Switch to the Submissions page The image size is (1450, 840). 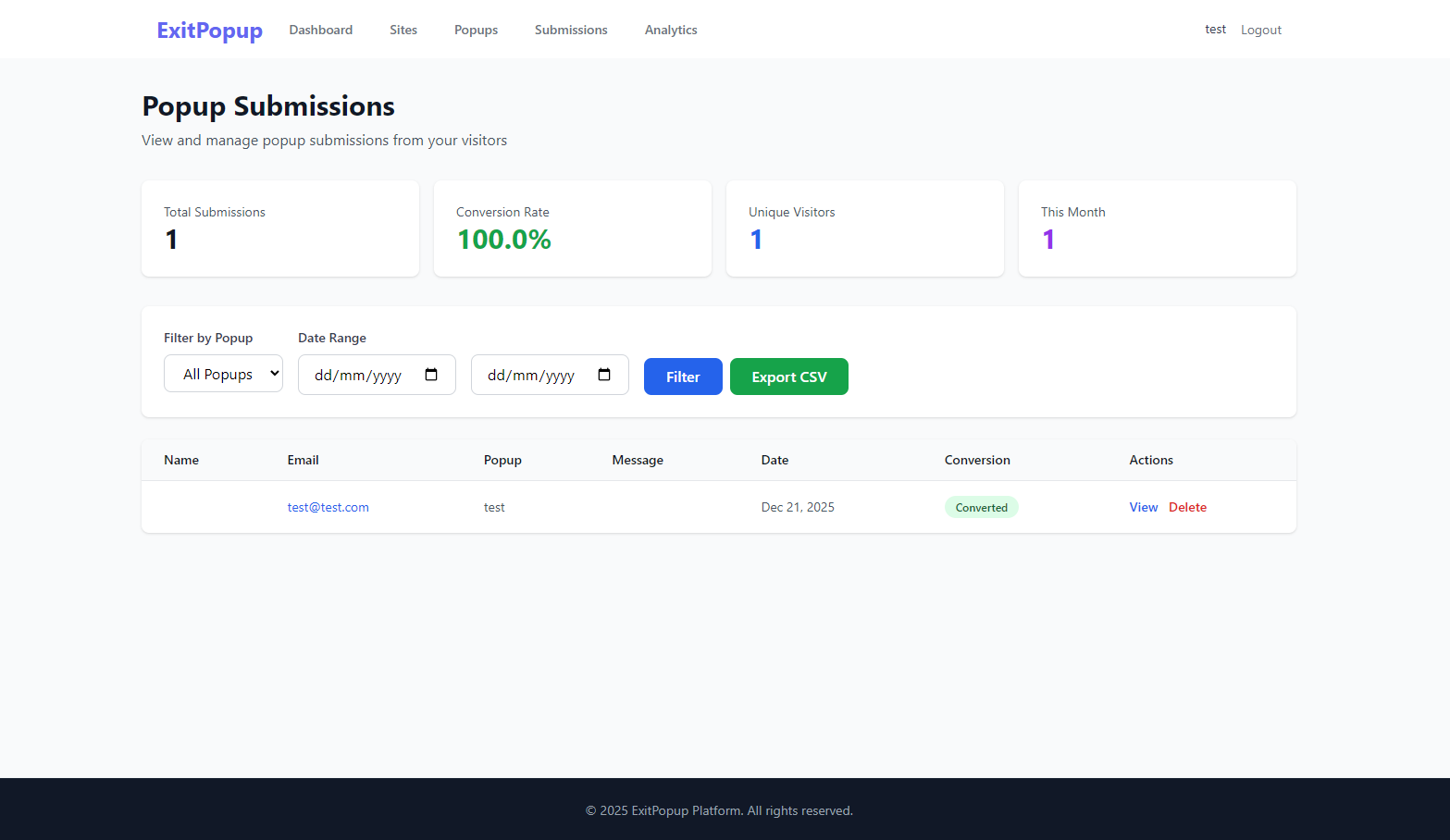coord(571,30)
